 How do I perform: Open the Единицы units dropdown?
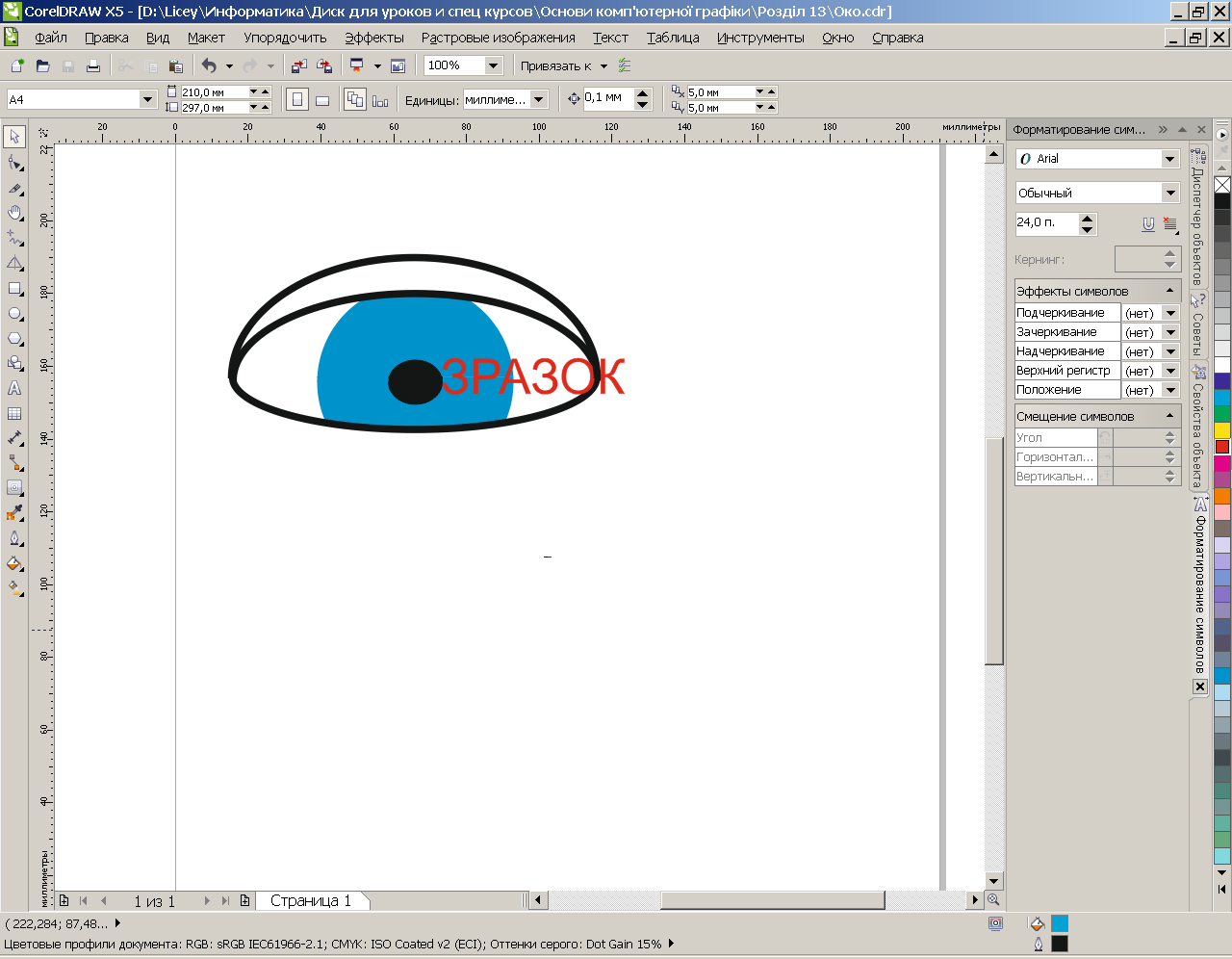coord(539,99)
